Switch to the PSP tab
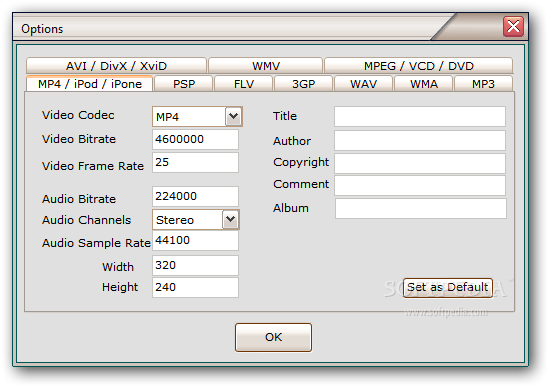 184,84
